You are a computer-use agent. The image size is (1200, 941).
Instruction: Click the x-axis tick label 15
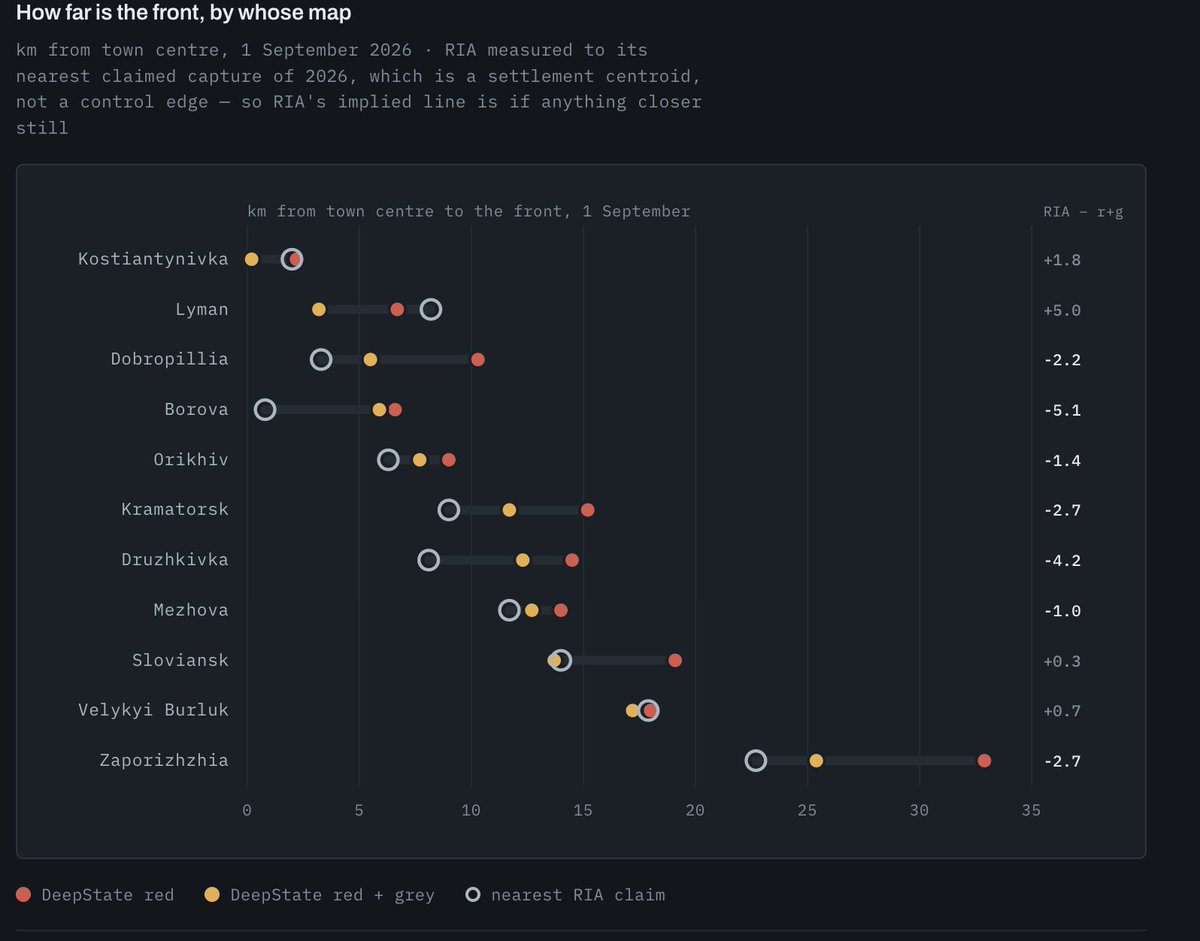pyautogui.click(x=583, y=810)
